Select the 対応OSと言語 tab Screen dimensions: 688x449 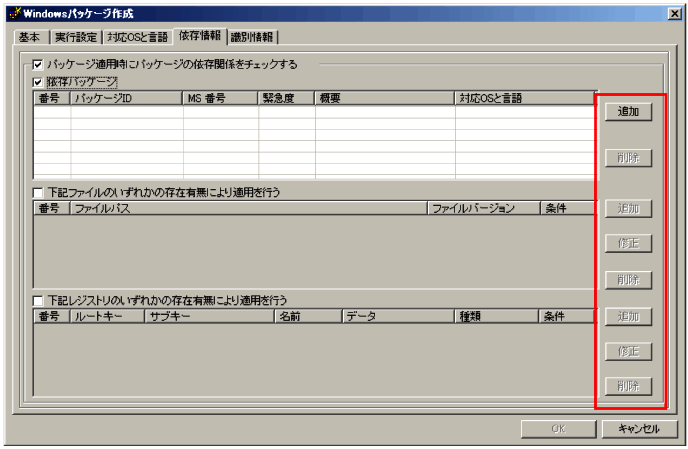click(138, 37)
